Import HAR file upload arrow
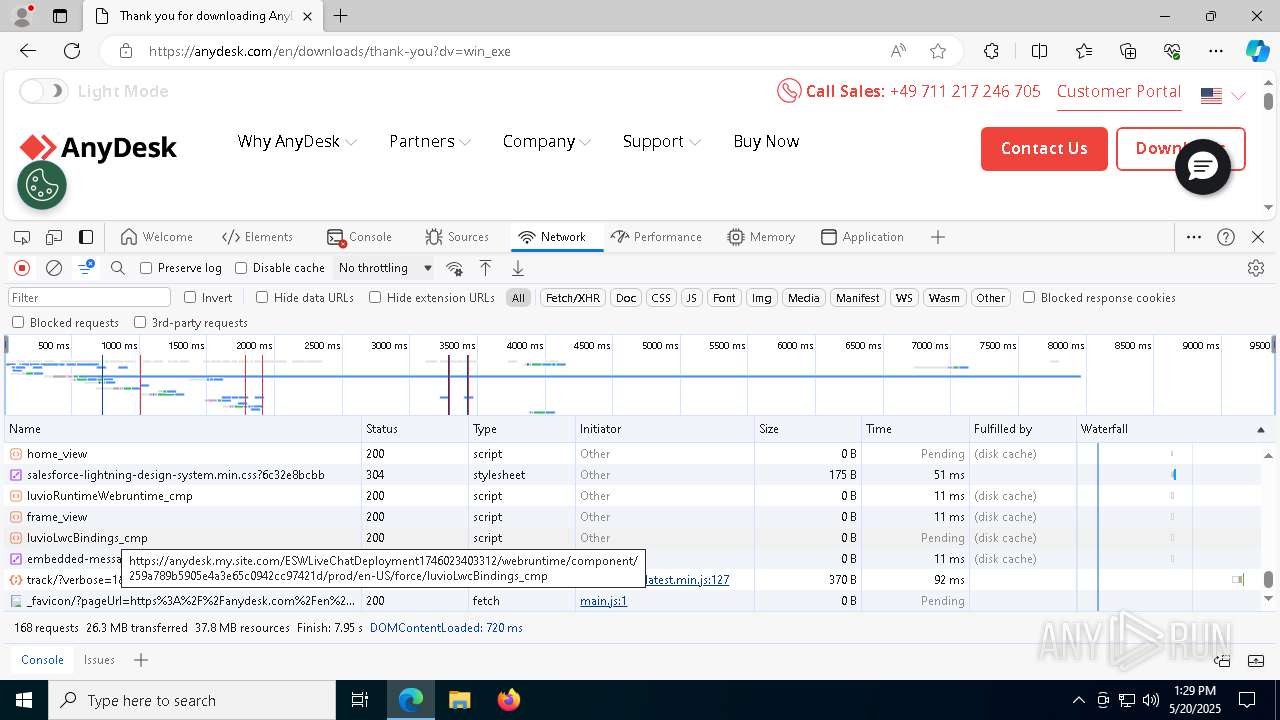Screen dimensions: 1280x720 (x=486, y=268)
